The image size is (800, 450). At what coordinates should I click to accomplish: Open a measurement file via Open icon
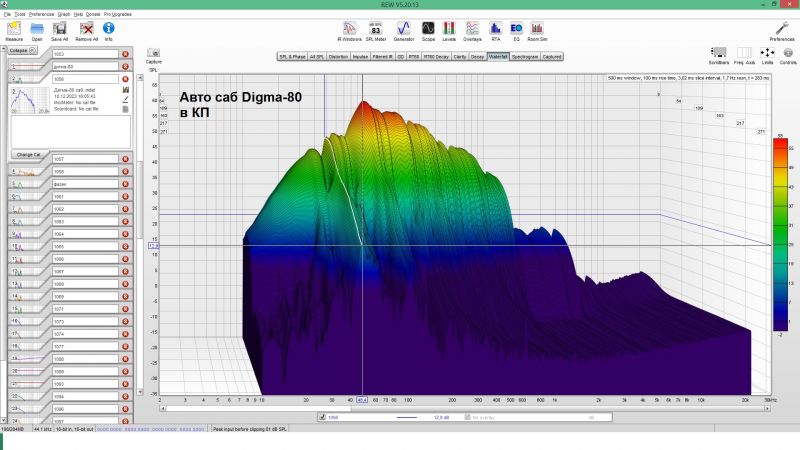click(37, 31)
